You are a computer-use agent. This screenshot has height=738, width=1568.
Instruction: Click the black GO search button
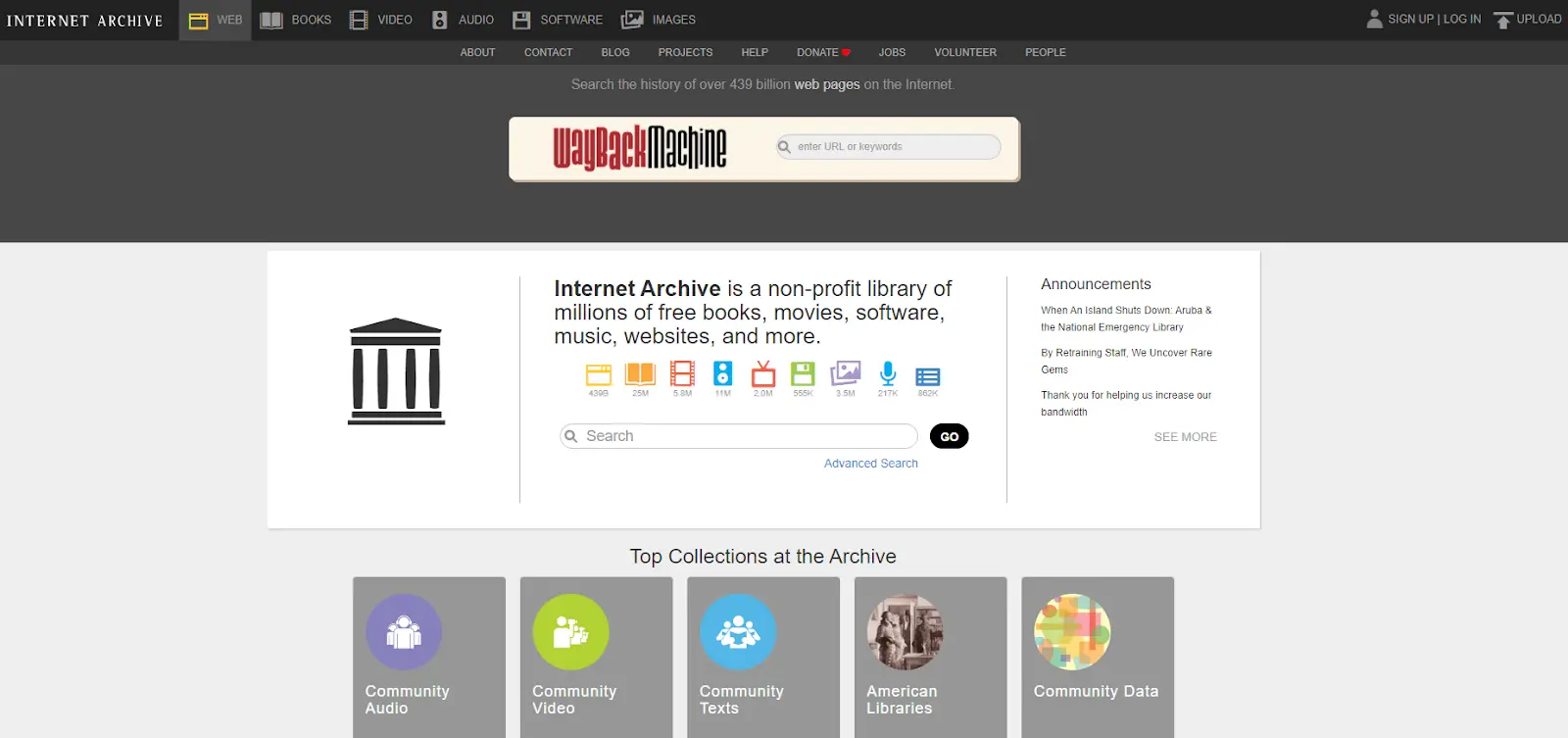950,436
